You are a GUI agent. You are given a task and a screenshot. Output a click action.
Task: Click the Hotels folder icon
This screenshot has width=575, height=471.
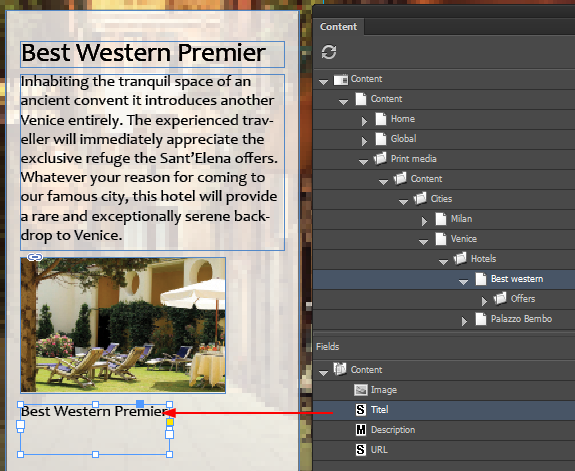tap(460, 258)
